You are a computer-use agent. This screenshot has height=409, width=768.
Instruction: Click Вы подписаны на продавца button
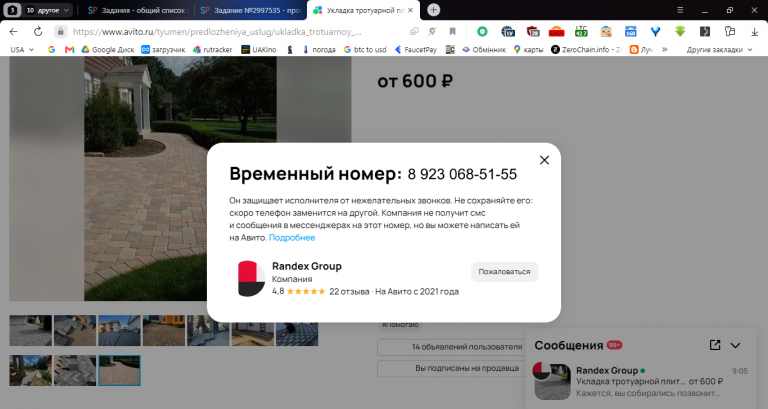click(467, 368)
